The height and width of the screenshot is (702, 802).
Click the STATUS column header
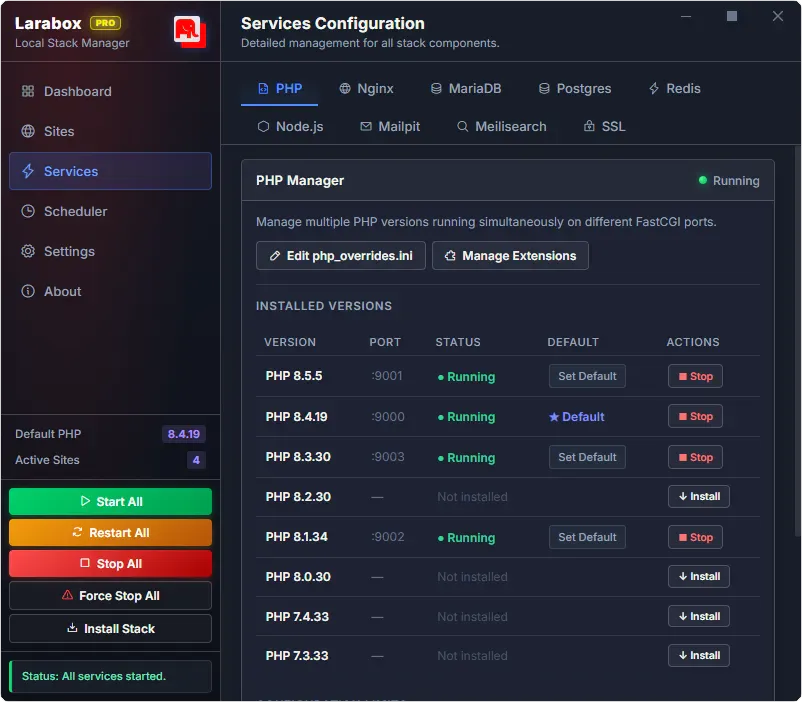pyautogui.click(x=458, y=342)
